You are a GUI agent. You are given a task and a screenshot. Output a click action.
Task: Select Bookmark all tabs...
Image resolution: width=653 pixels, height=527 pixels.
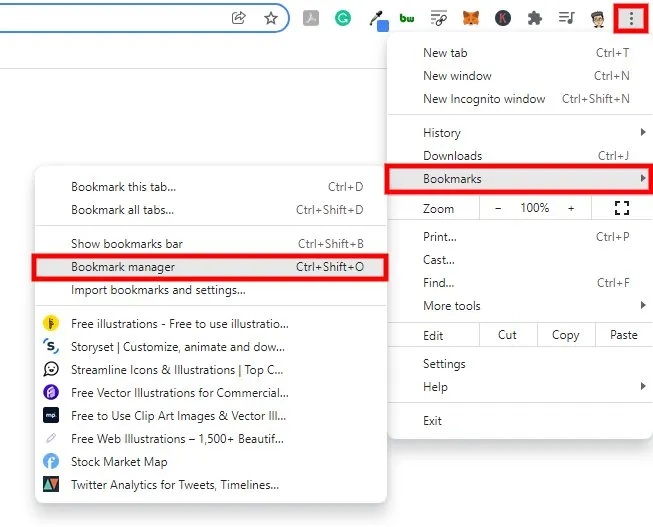[211, 210]
